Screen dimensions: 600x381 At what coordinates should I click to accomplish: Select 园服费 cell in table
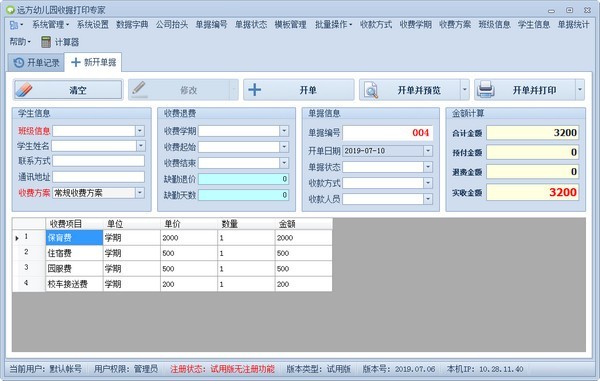click(x=74, y=269)
